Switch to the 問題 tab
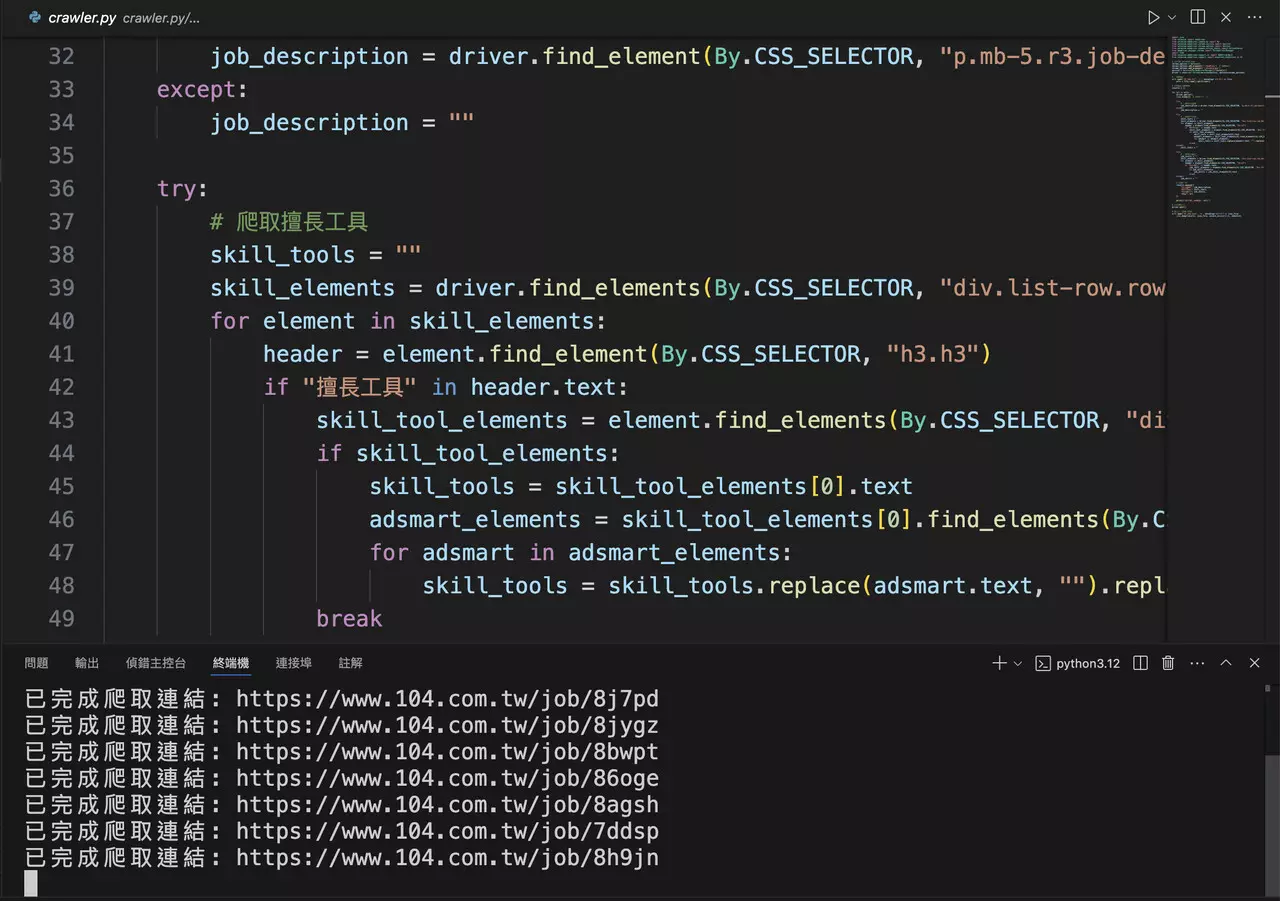Screen dimensions: 1280x901 point(36,663)
